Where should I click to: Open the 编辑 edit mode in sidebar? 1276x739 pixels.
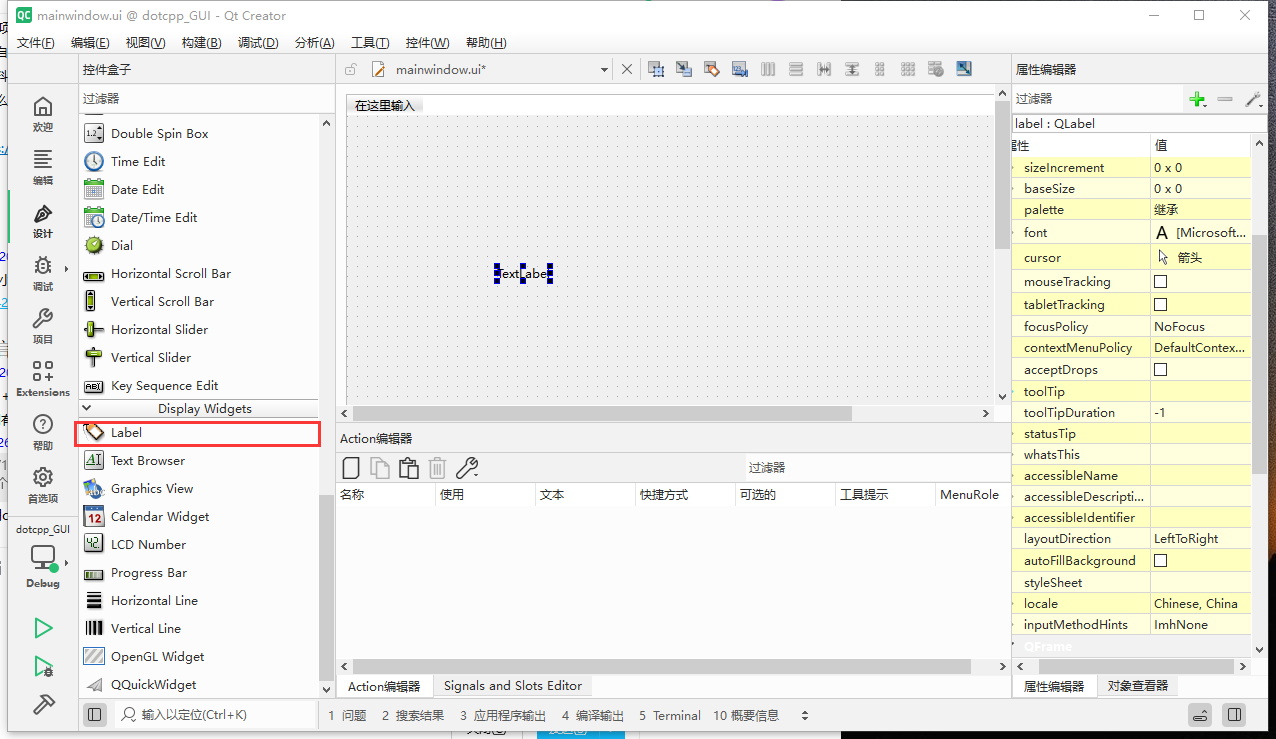pos(43,168)
